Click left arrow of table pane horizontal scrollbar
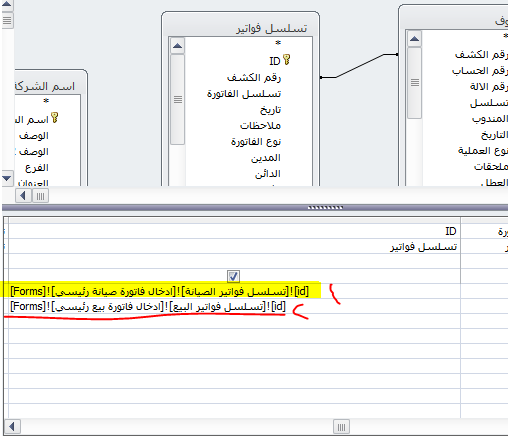Image resolution: width=508 pixels, height=436 pixels. (23, 196)
